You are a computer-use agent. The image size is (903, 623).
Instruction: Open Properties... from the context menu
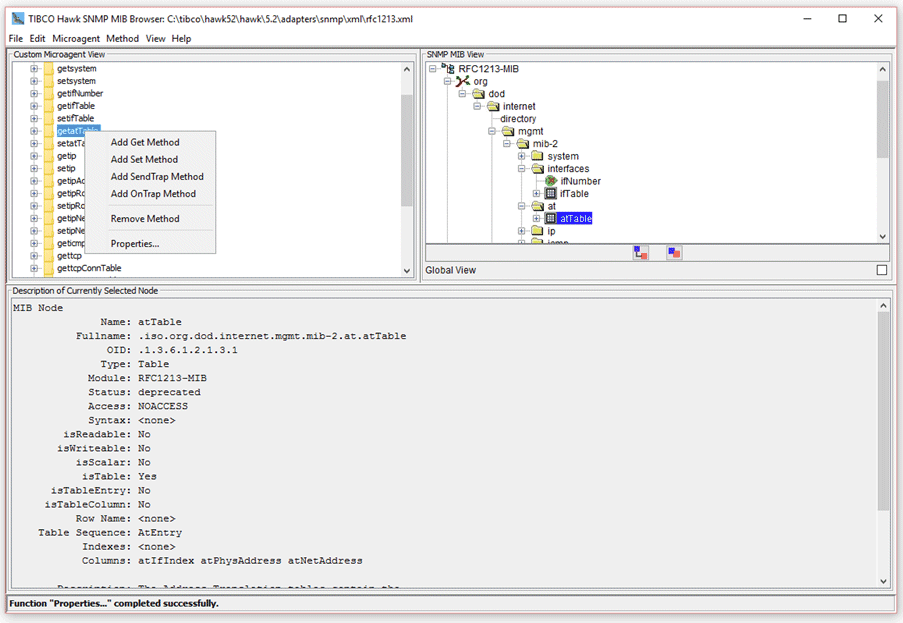(135, 244)
